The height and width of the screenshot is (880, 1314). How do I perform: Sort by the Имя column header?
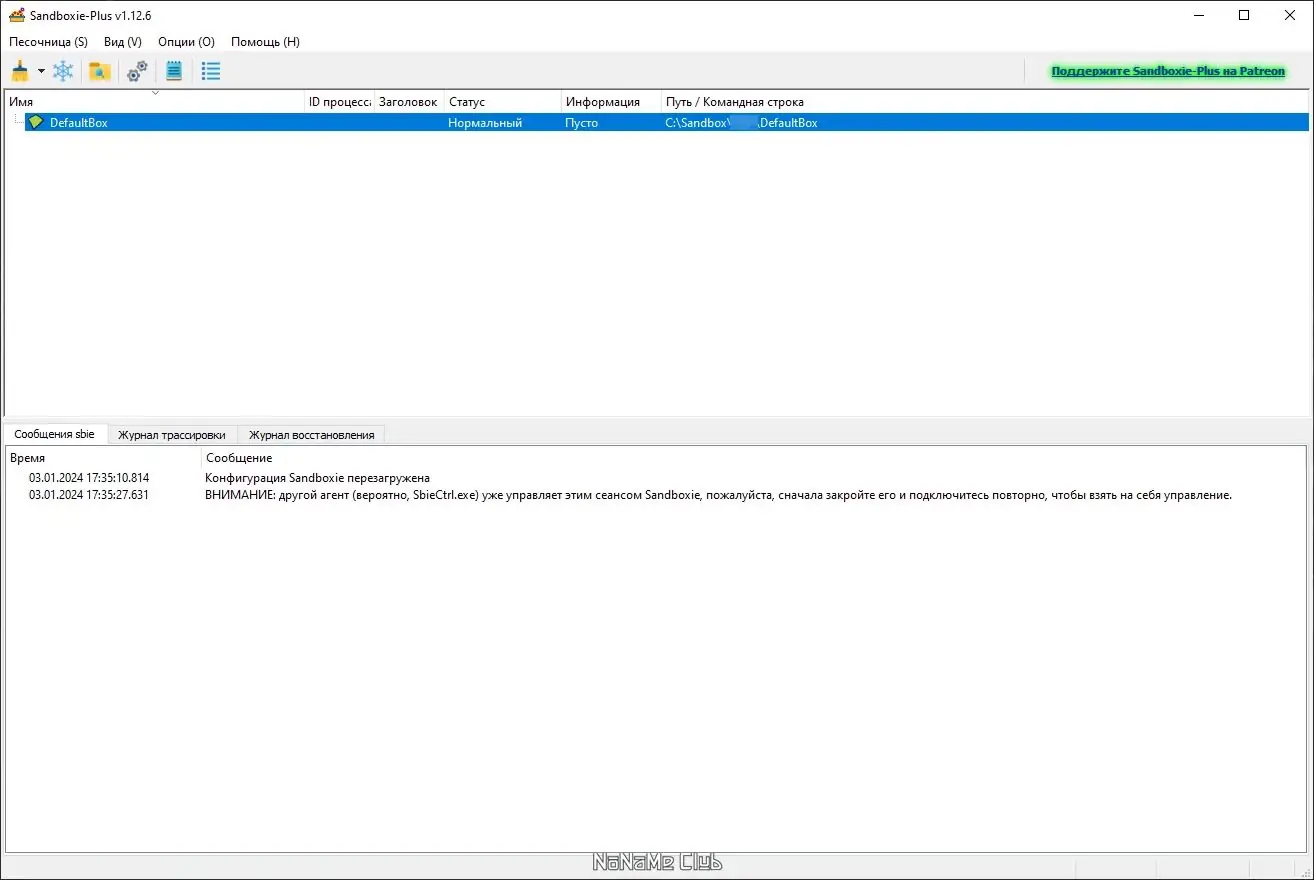pyautogui.click(x=155, y=102)
